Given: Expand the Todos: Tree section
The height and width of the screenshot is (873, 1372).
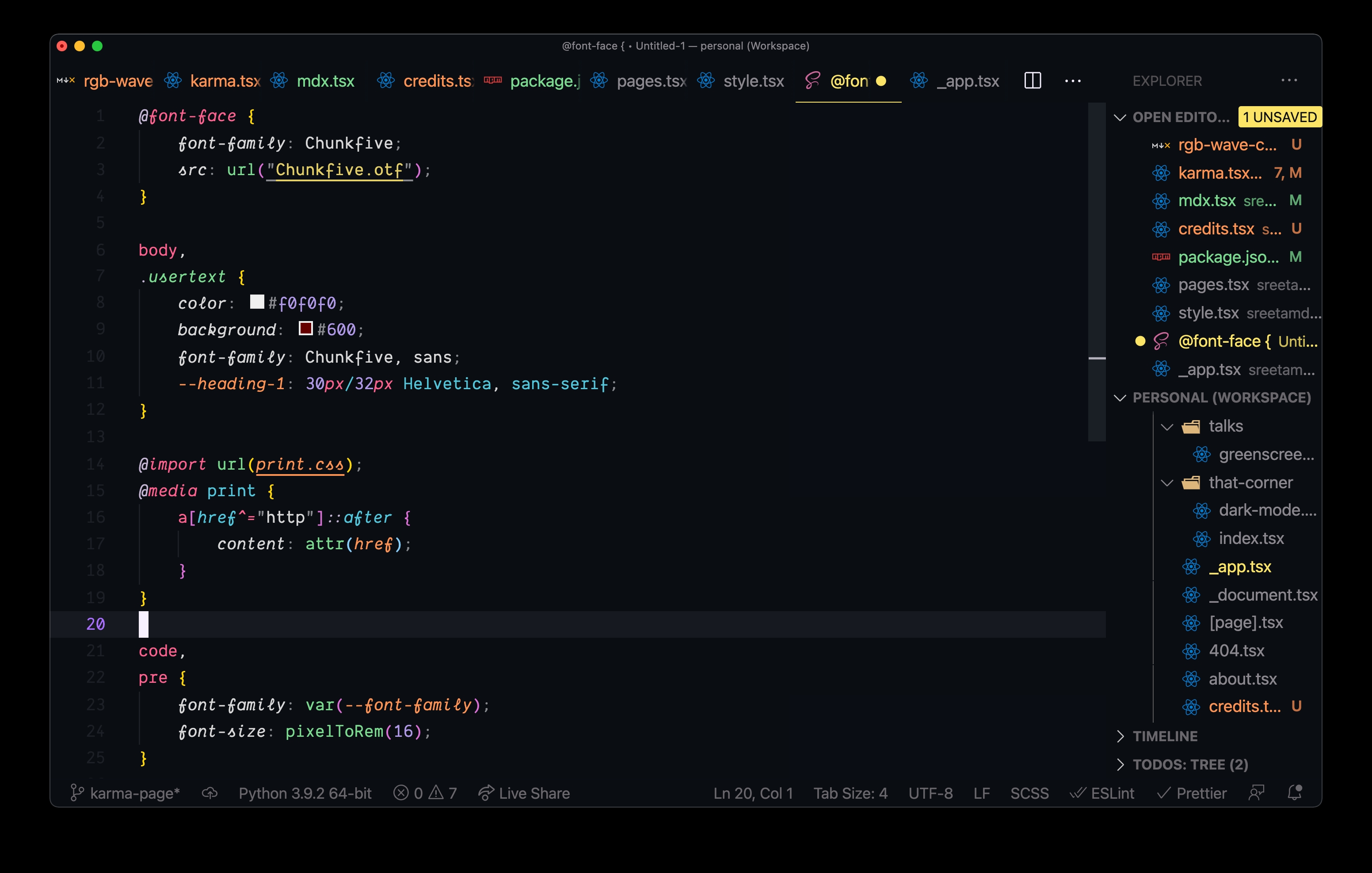Looking at the screenshot, I should [x=1120, y=764].
